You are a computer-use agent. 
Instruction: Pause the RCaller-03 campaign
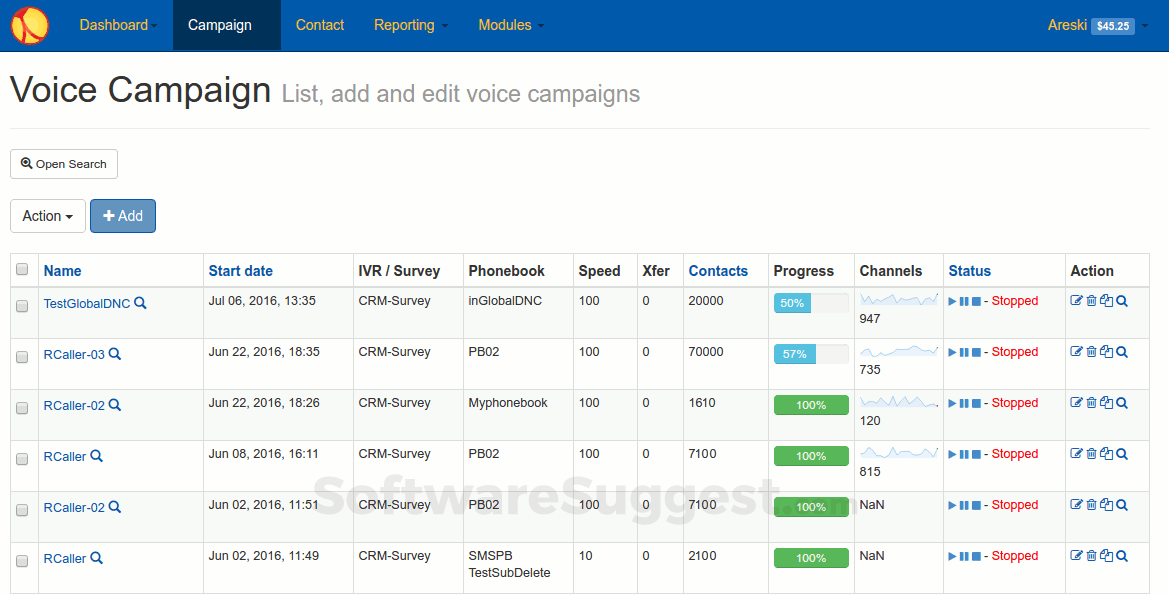(x=964, y=352)
